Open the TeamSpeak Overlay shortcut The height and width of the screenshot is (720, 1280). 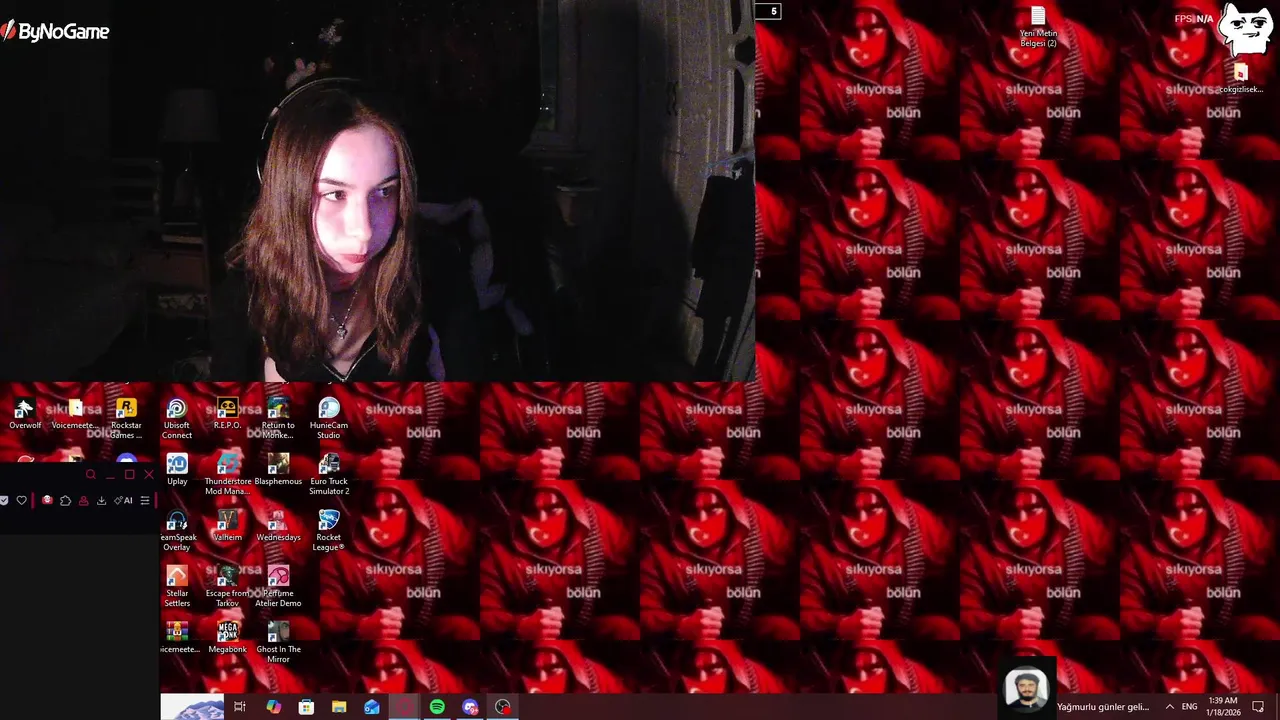[177, 530]
